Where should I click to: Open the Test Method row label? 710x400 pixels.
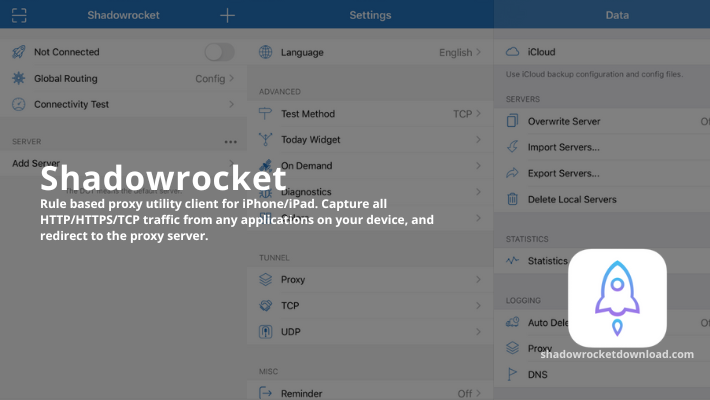click(x=308, y=114)
